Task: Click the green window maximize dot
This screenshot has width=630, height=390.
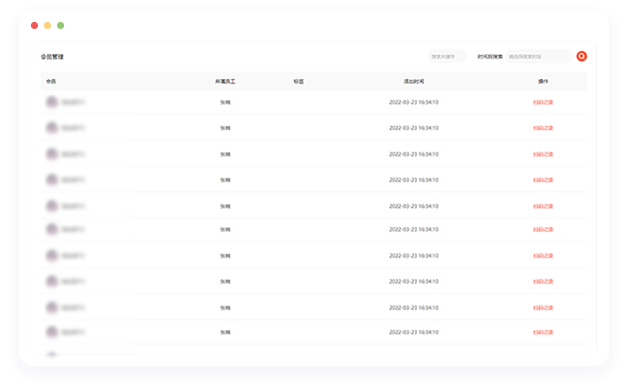Action: pos(60,25)
